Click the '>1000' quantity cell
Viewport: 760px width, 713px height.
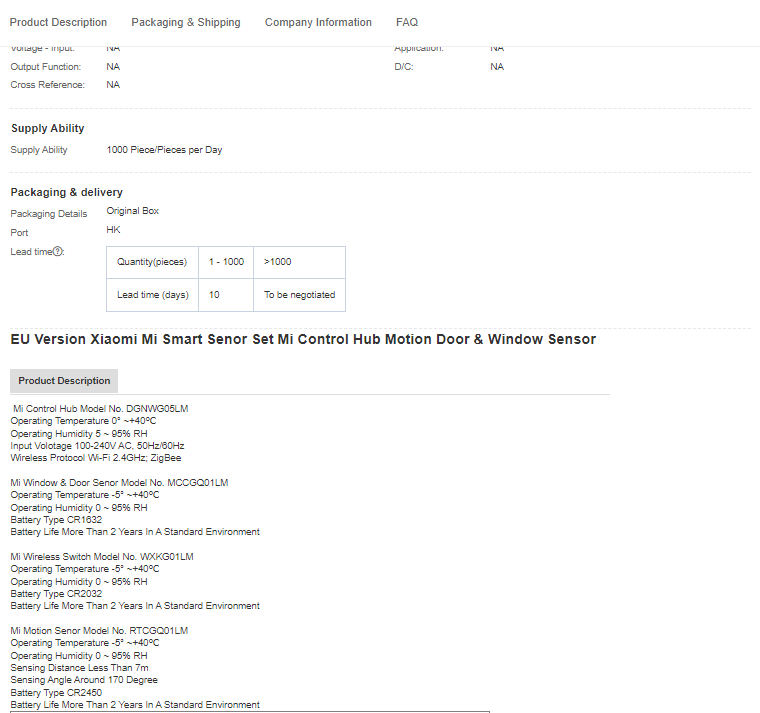point(299,262)
